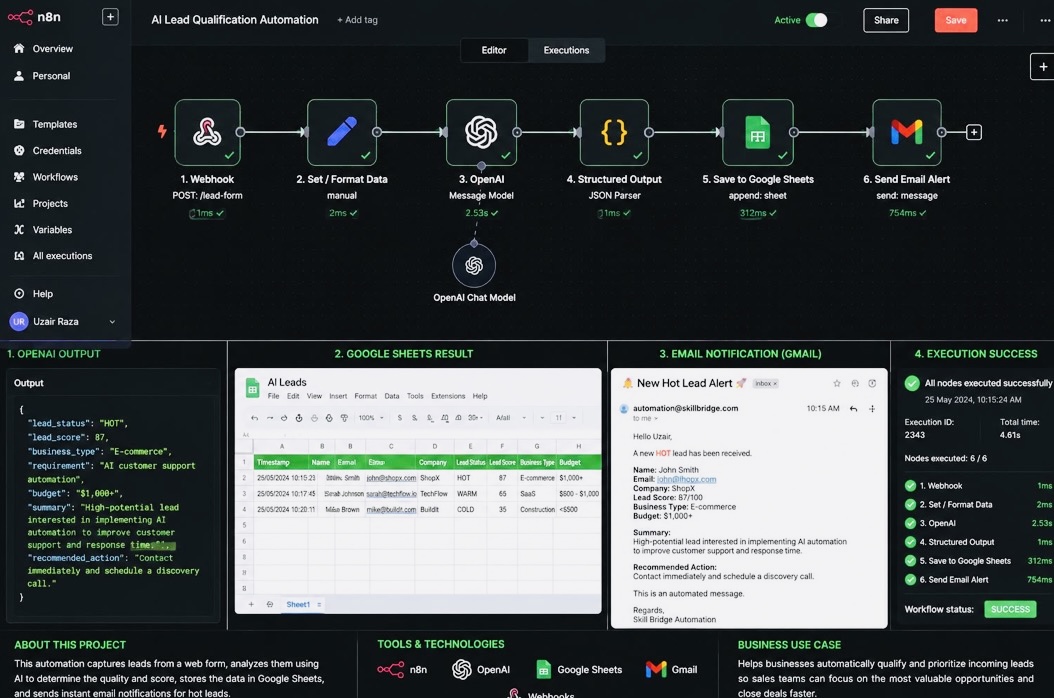Open the email link in the lead email

pyautogui.click(x=686, y=479)
